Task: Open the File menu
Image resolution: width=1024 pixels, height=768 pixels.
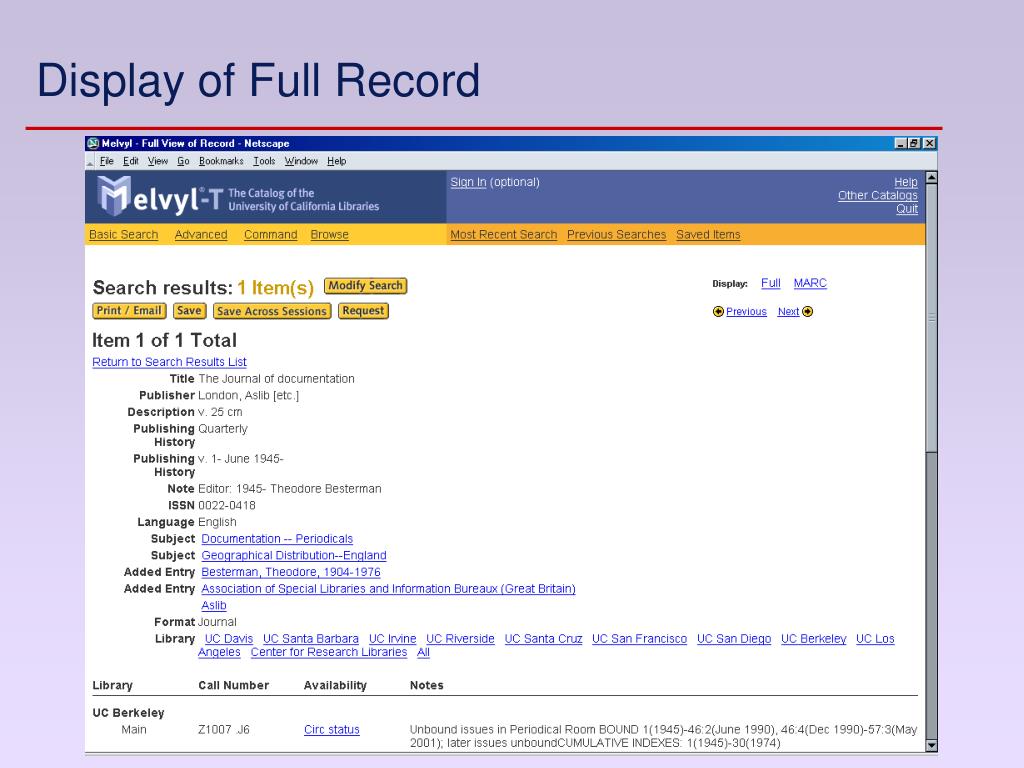Action: coord(106,161)
